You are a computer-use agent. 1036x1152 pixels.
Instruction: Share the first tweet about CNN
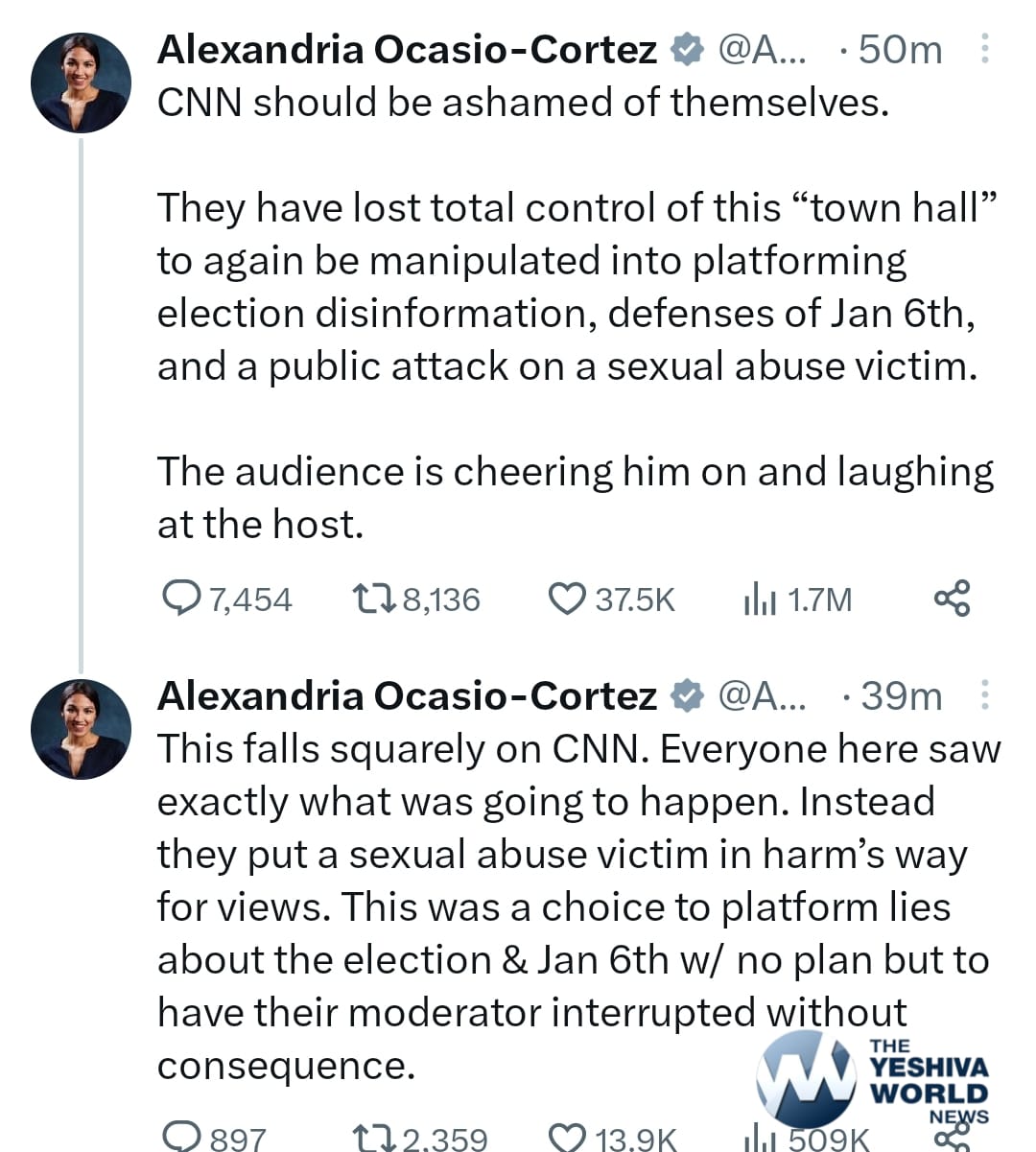tap(952, 599)
